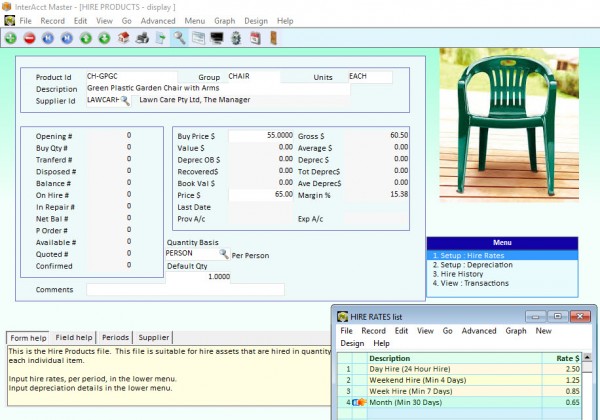Go to last record with blue icon
This screenshot has height=420, width=600.
pos(67,38)
